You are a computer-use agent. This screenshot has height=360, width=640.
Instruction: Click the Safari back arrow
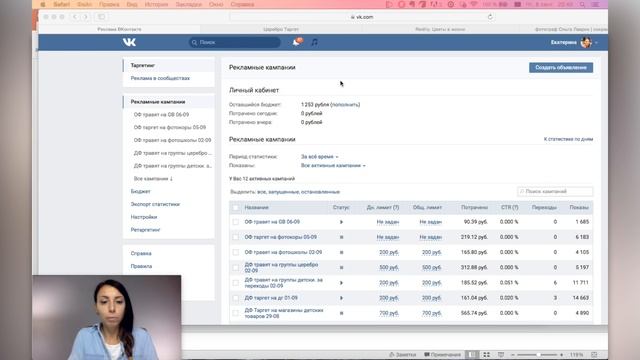pyautogui.click(x=74, y=17)
